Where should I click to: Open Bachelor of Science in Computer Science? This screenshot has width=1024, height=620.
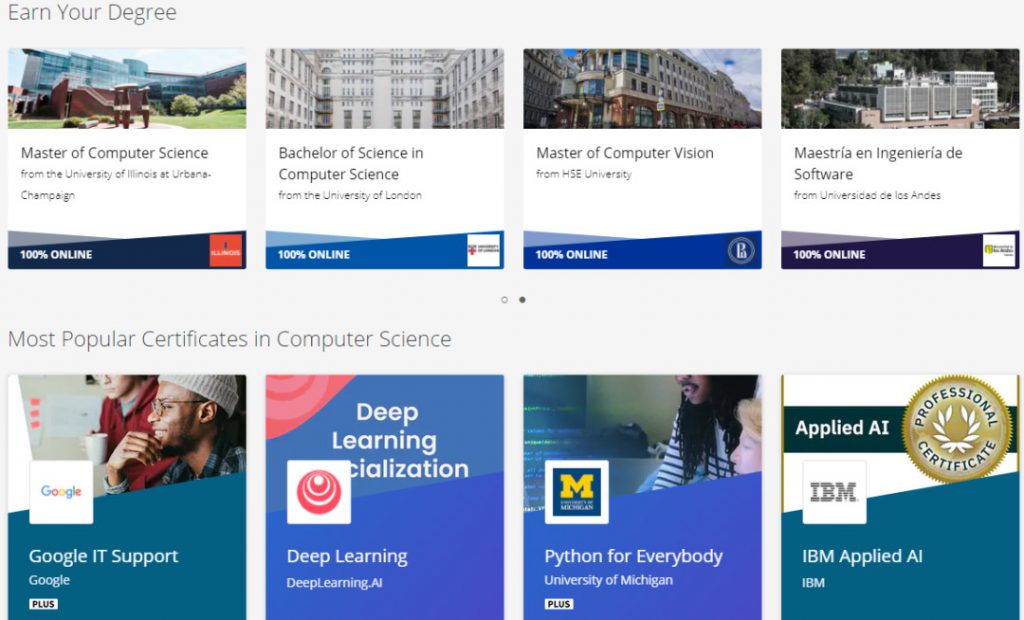[x=351, y=163]
